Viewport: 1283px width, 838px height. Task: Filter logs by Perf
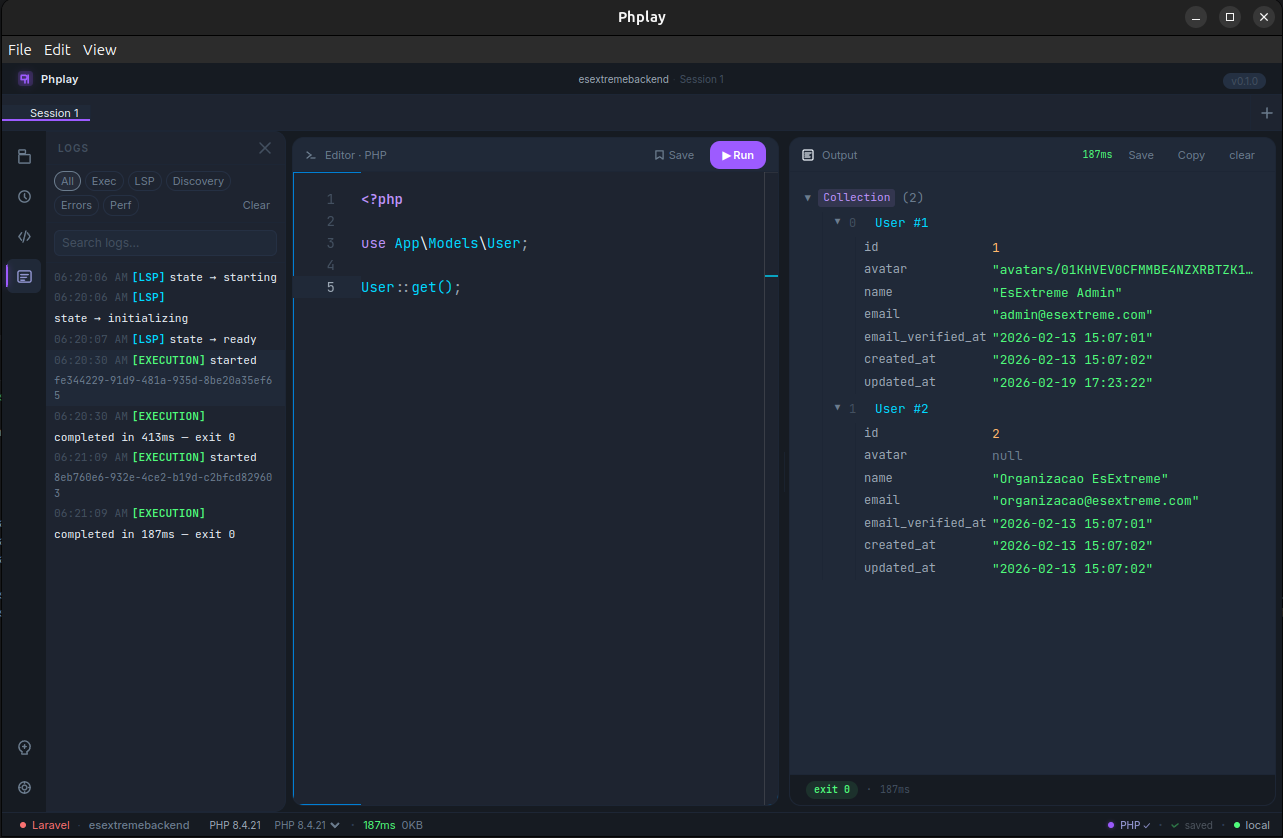click(x=121, y=205)
